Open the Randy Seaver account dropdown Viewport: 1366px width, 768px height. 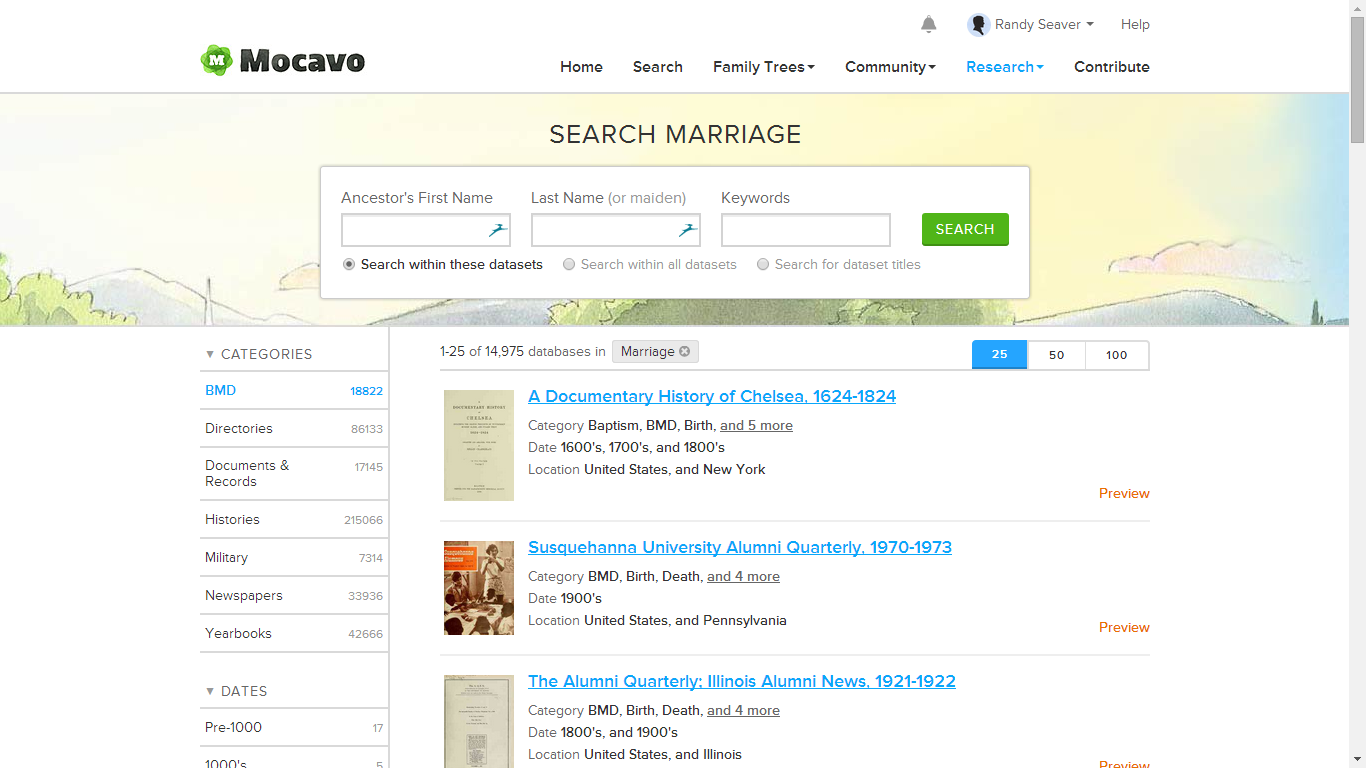pos(1044,25)
